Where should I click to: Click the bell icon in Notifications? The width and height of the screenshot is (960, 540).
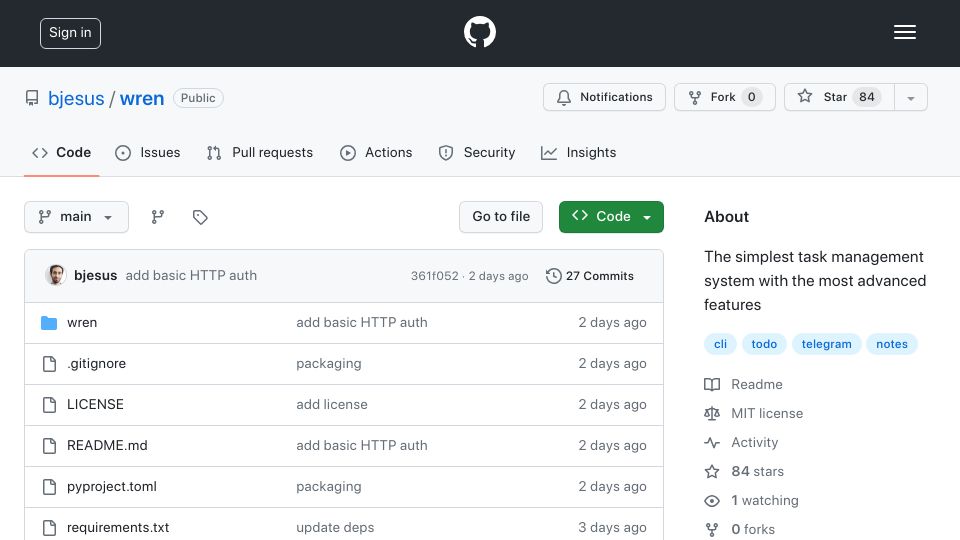click(564, 97)
